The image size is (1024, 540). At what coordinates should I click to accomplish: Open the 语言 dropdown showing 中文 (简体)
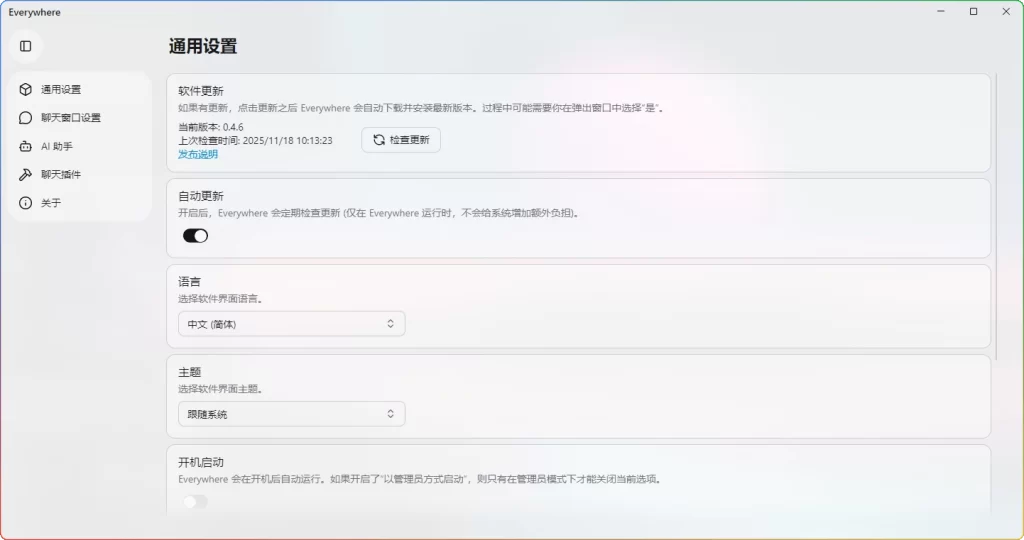[x=291, y=324]
